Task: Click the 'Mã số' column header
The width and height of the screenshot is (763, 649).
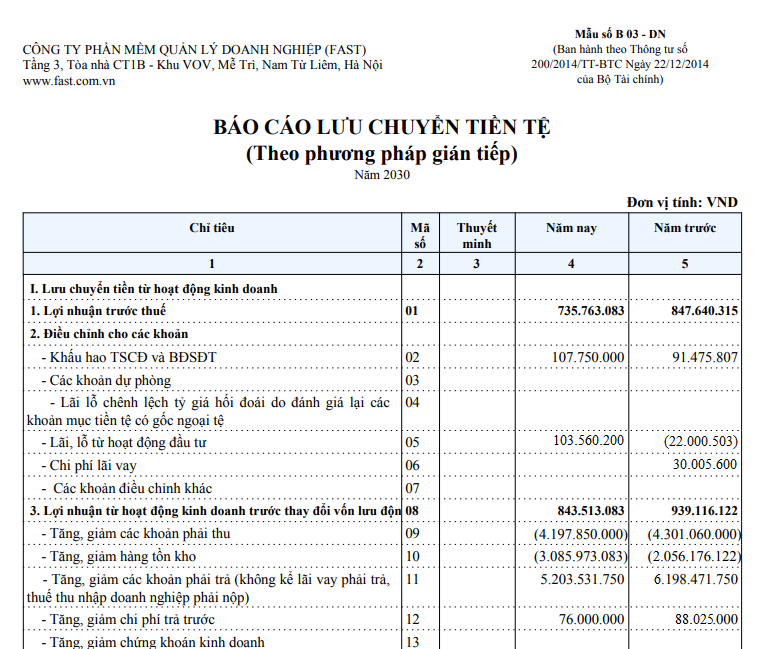Action: pos(420,235)
